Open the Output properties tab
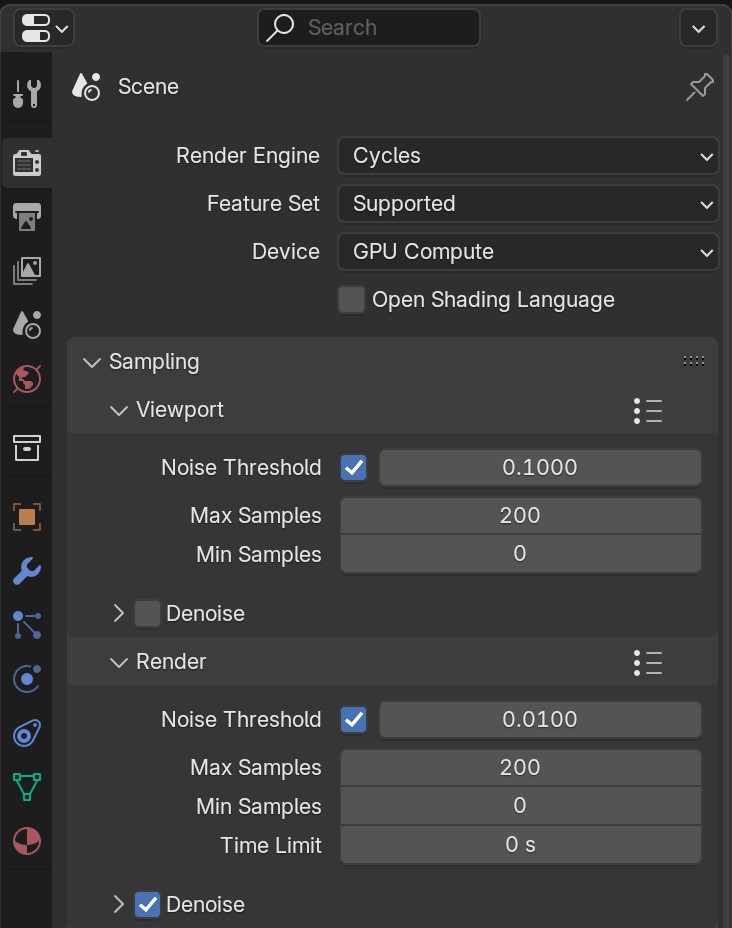This screenshot has width=732, height=928. [27, 217]
